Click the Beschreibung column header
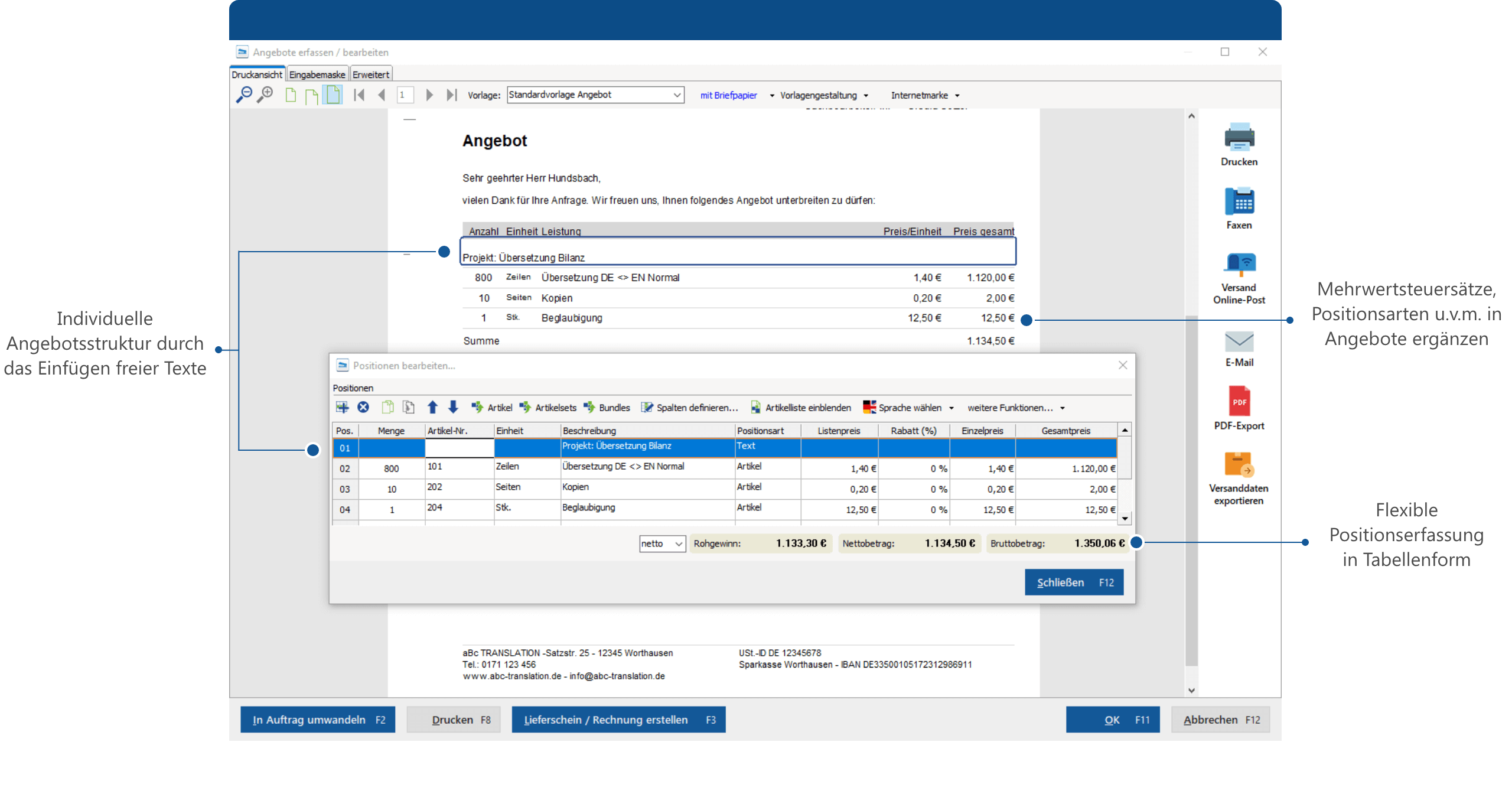Screen dimensions: 1512x807 (x=647, y=431)
